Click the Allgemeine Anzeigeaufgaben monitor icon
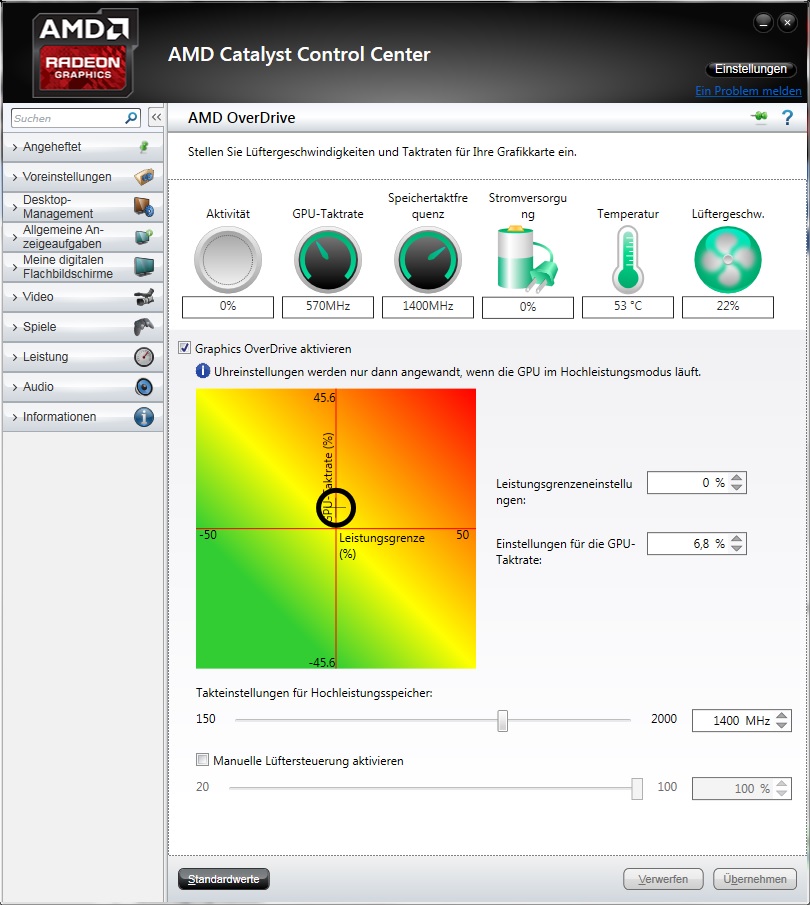810x905 pixels. (144, 237)
